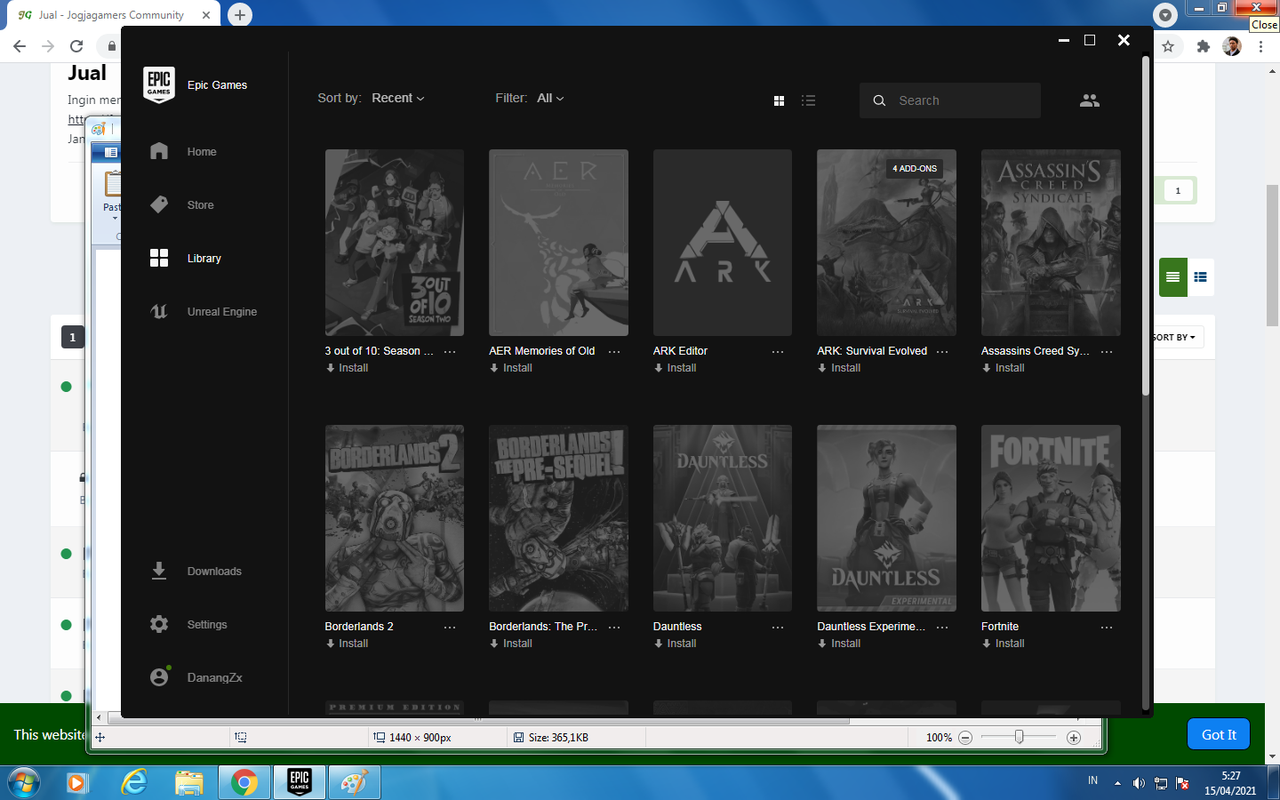Focus the library Search field
Viewport: 1280px width, 800px height.
coord(950,101)
